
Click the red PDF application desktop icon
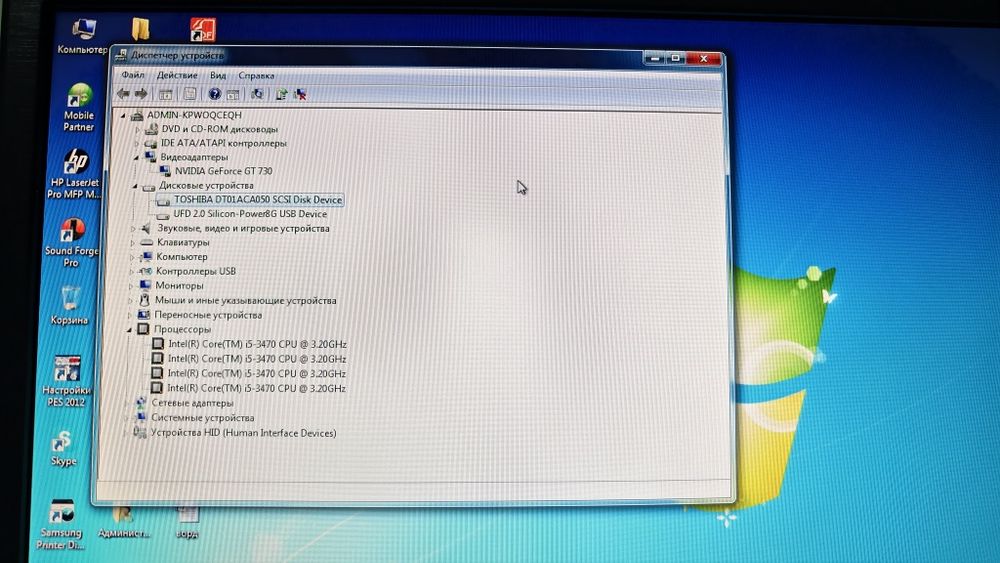click(203, 29)
